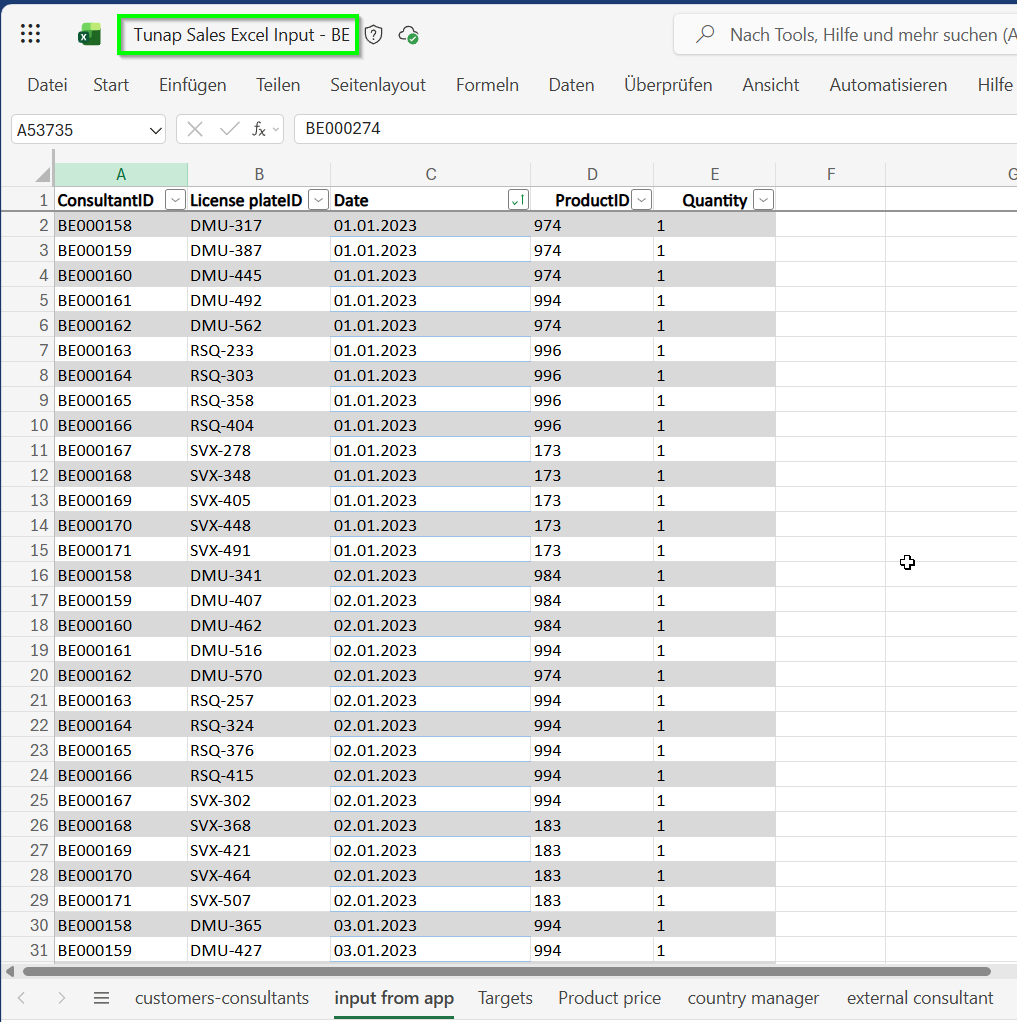Switch to the Targets sheet tab
1017x1022 pixels.
pos(505,998)
